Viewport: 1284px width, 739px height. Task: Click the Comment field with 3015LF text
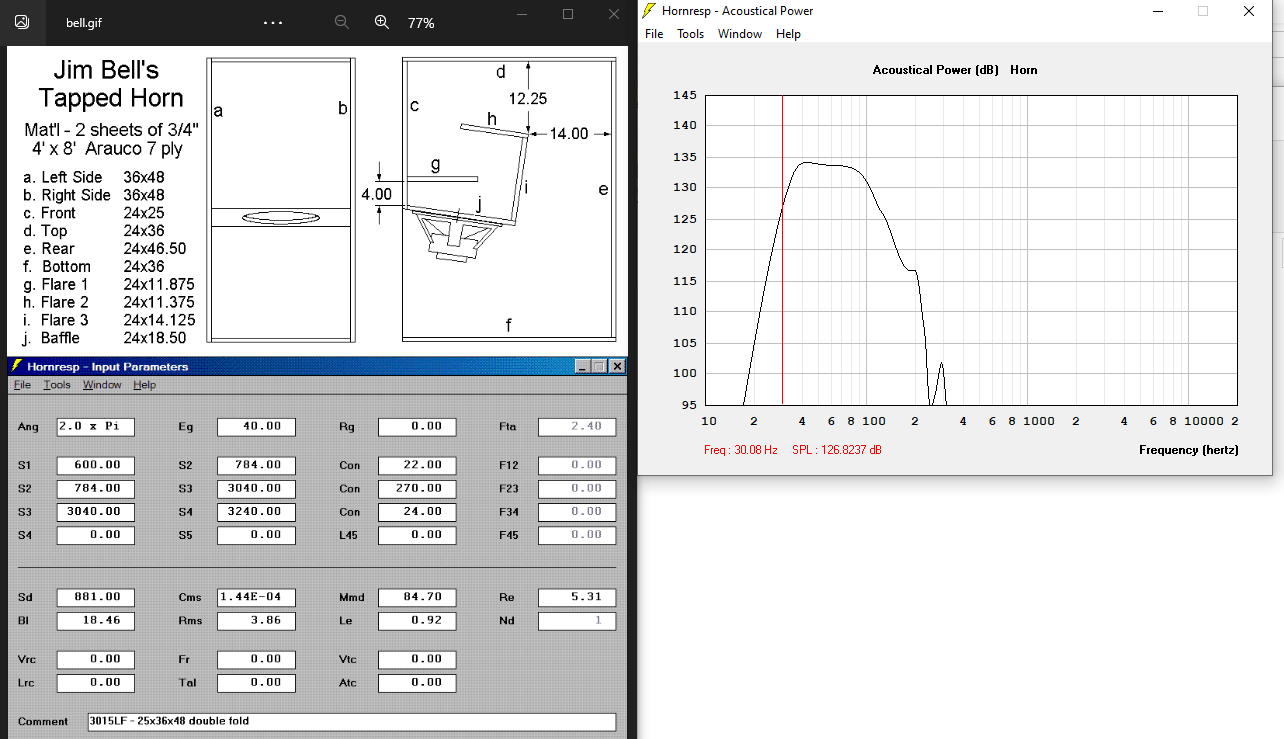click(x=351, y=722)
